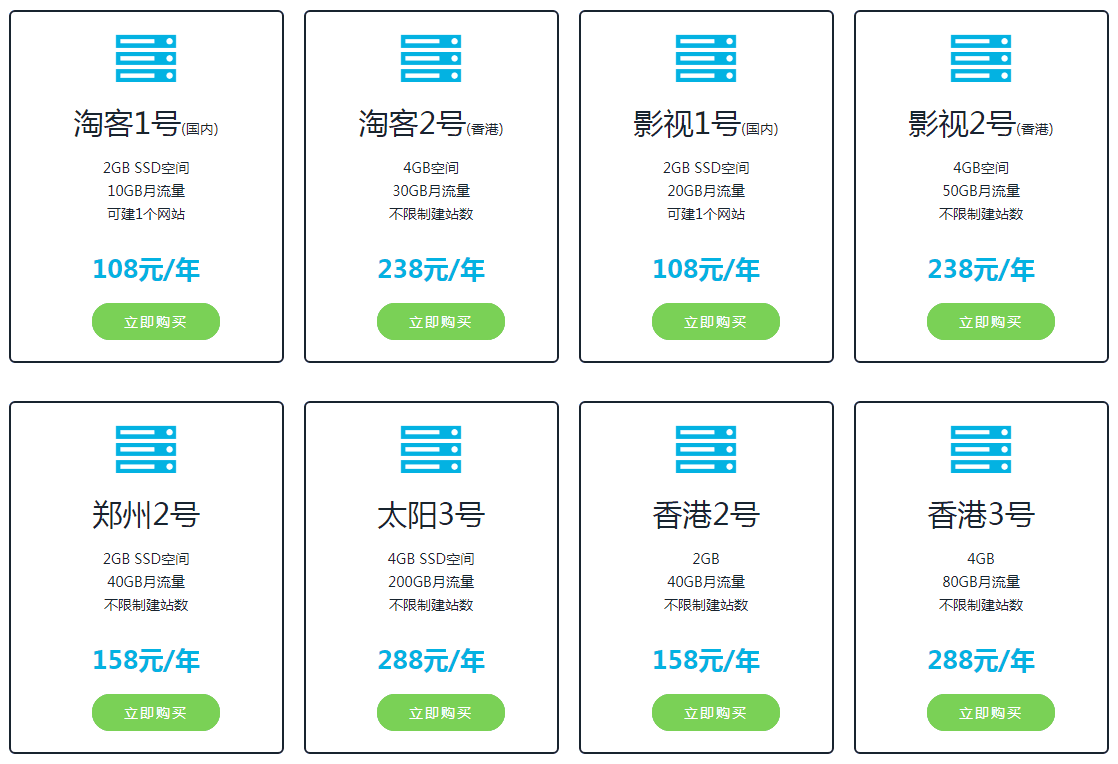1118x764 pixels.
Task: Click the 10GB月流量 line on 淘客1号
Action: coord(146,191)
